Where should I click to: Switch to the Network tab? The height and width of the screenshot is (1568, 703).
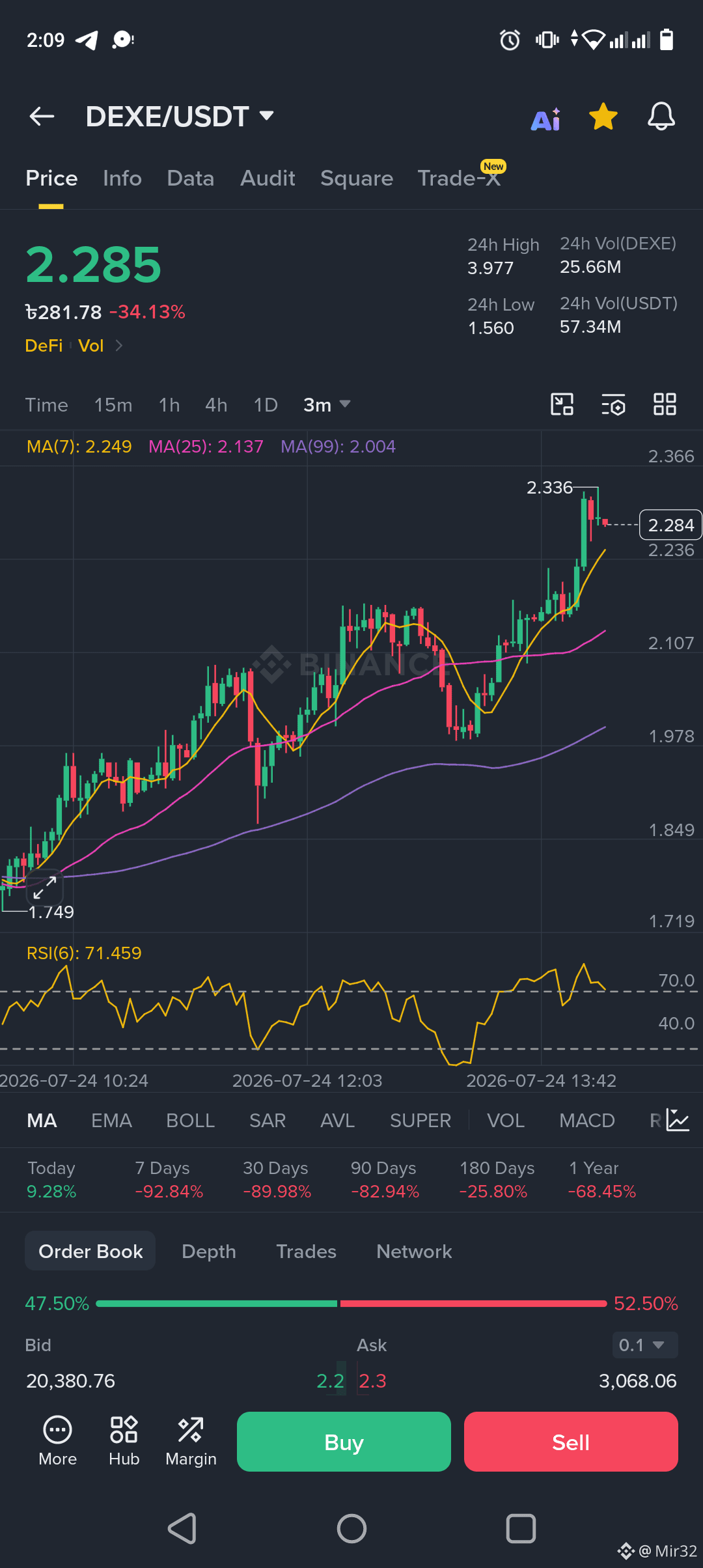click(x=414, y=1252)
